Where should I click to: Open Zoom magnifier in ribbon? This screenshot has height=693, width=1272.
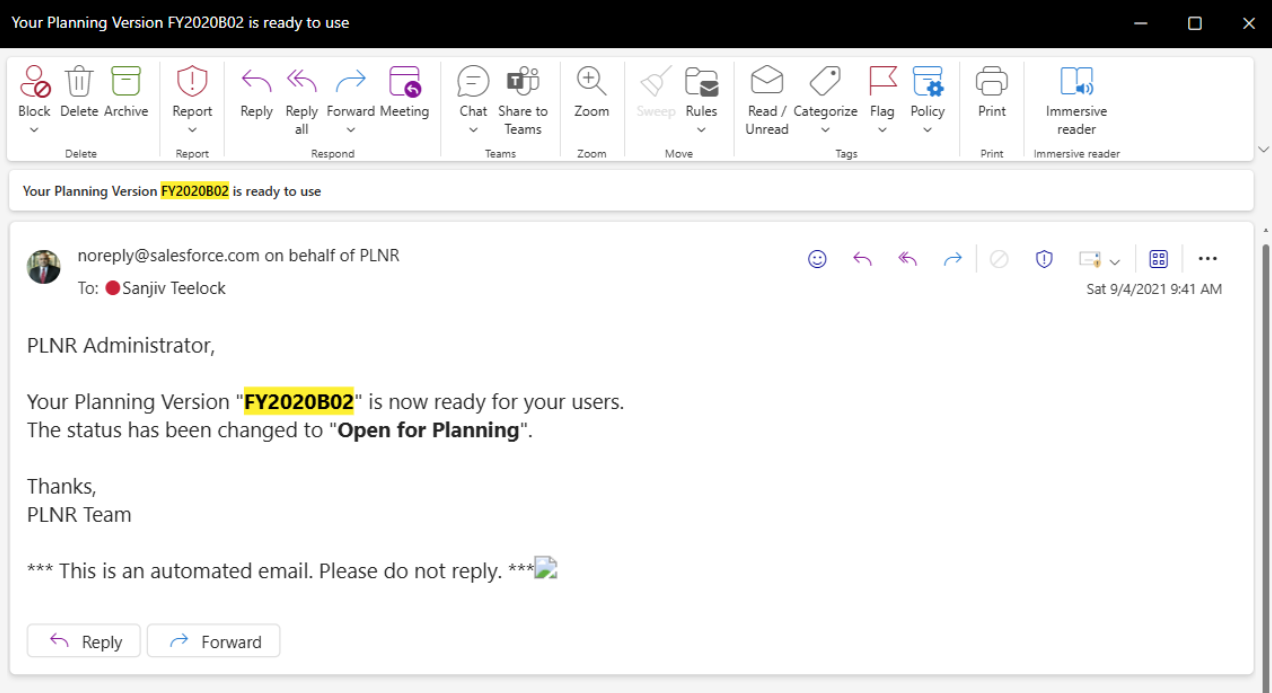click(591, 82)
